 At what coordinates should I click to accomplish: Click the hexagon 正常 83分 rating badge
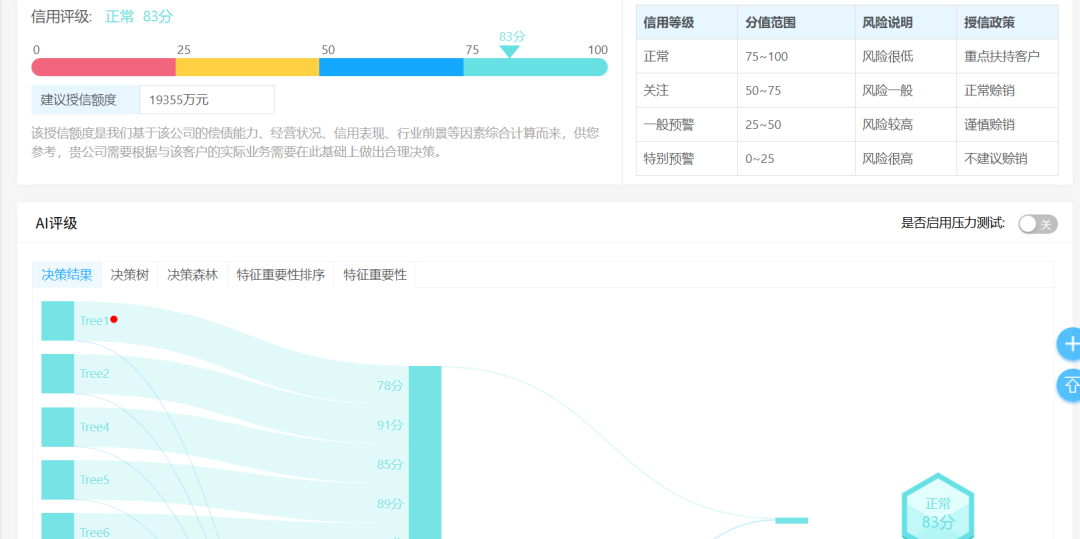[937, 509]
